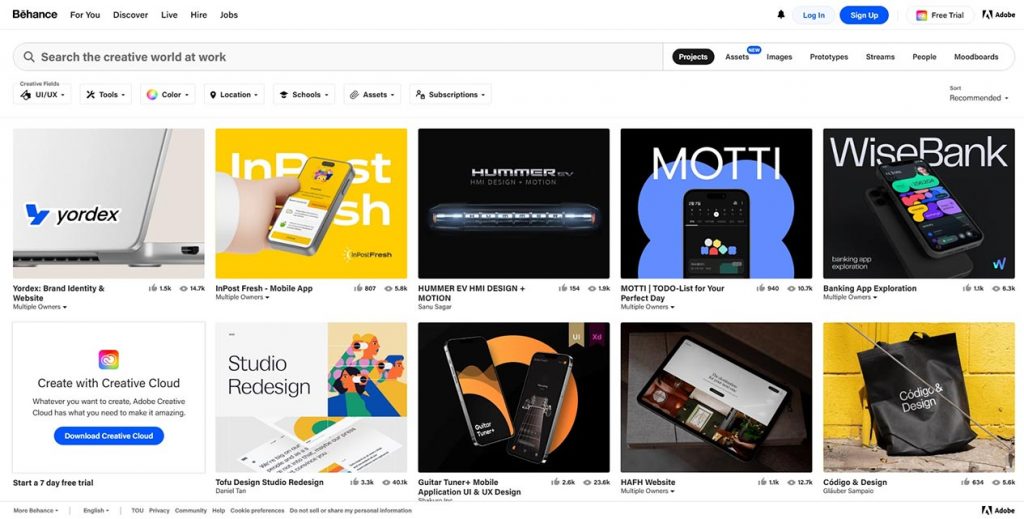Go to For You page
The height and width of the screenshot is (519, 1024).
85,15
